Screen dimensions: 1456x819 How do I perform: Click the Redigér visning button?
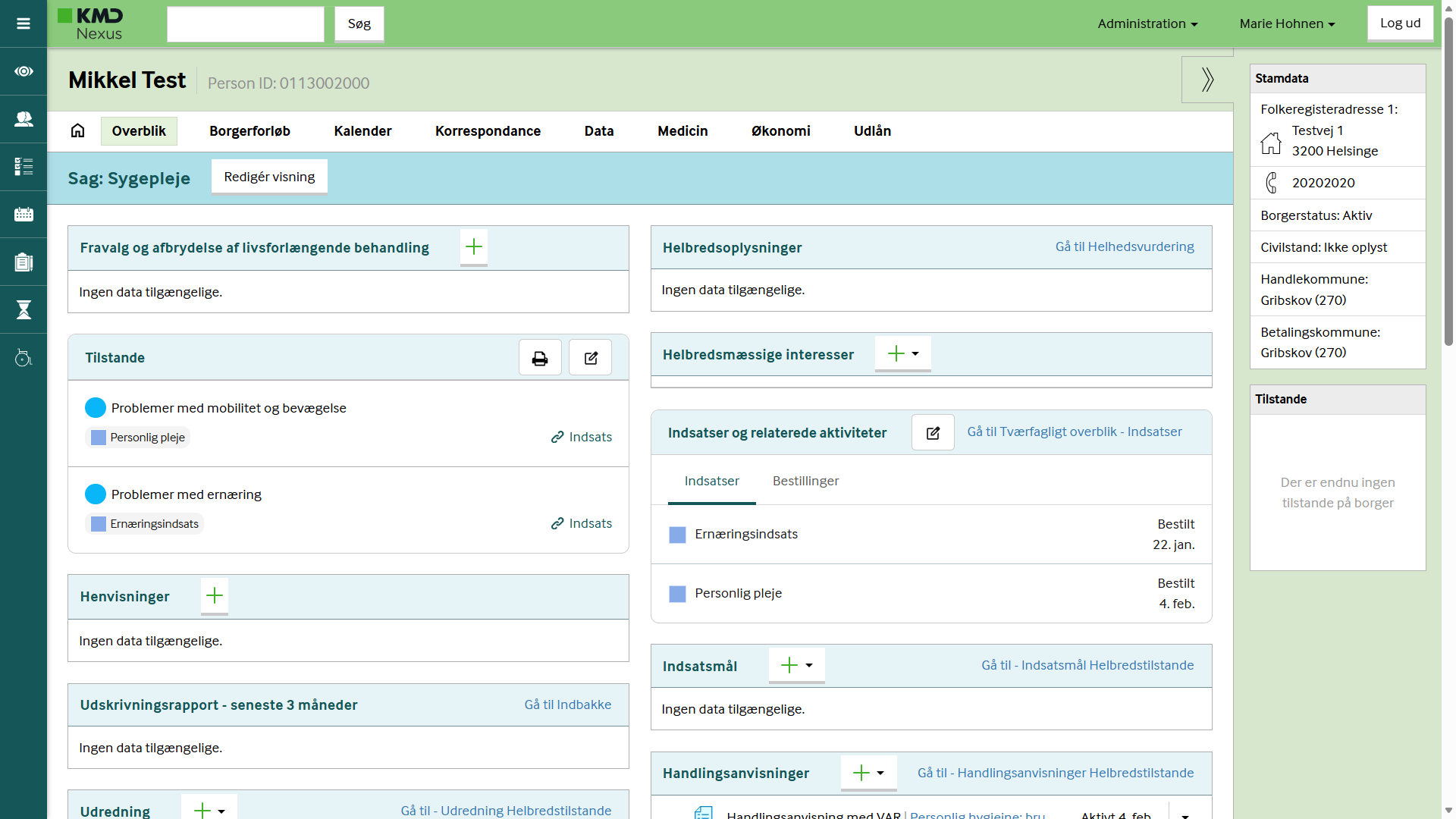269,177
